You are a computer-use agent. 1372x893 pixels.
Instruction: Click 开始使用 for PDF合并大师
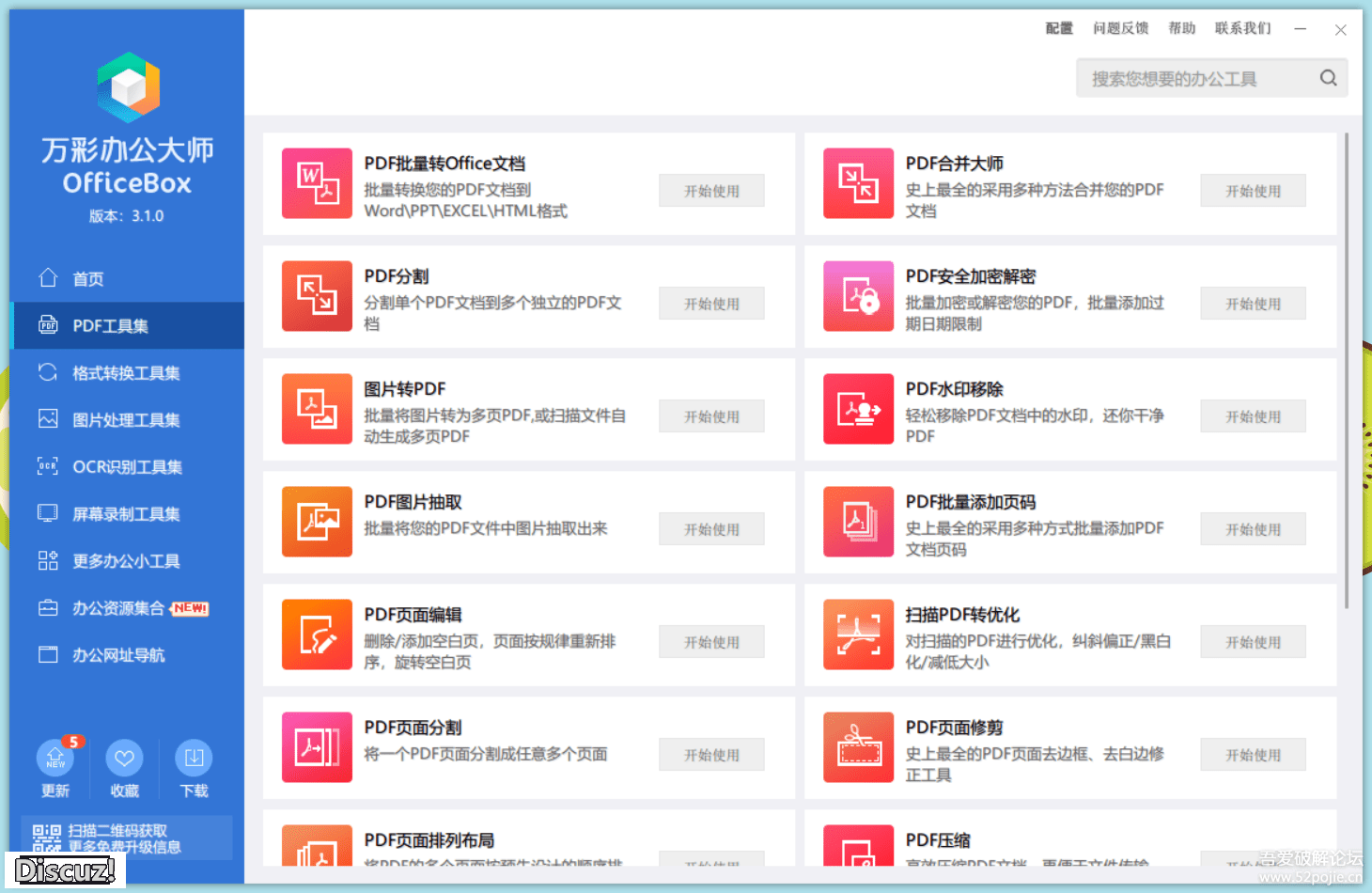click(x=1253, y=191)
